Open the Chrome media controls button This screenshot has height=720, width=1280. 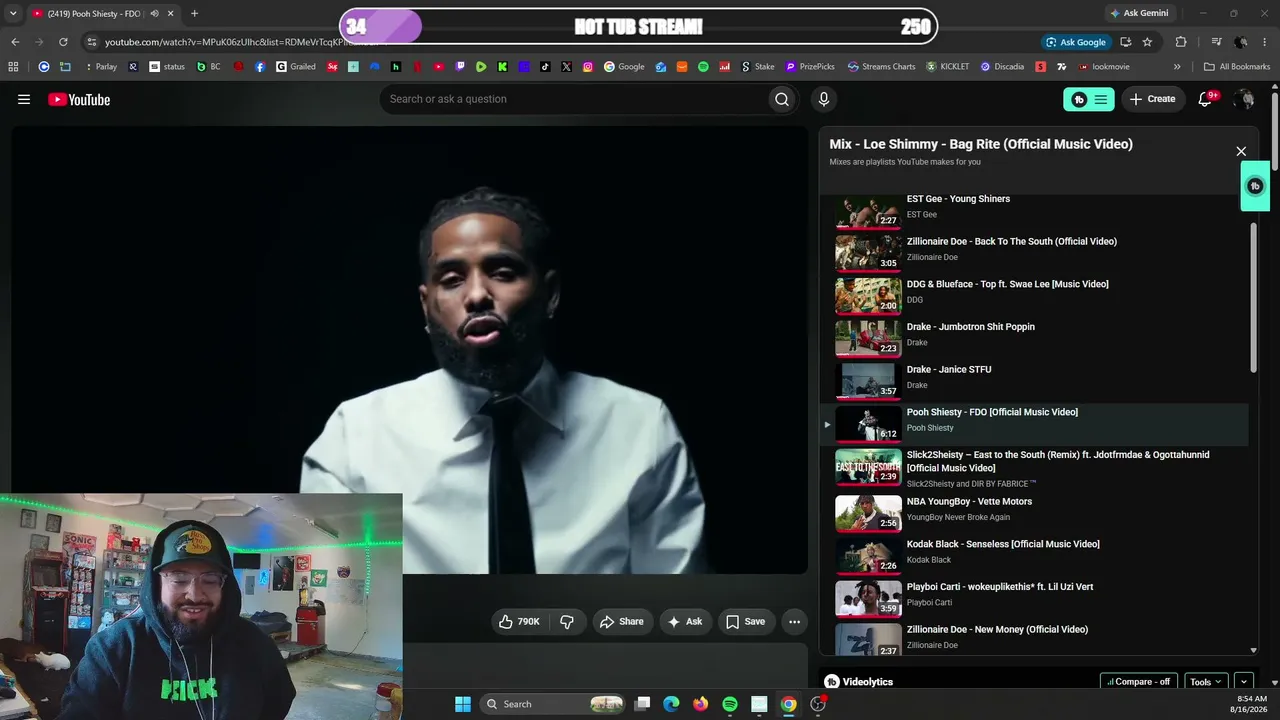coord(1216,42)
